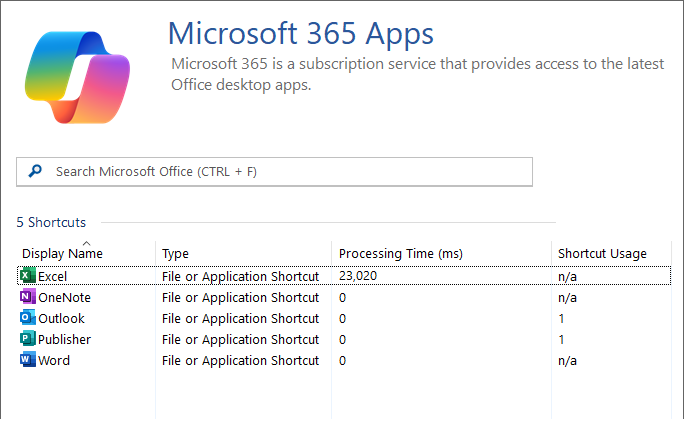Viewport: 684px width, 421px height.
Task: Click the Publisher app icon
Action: click(x=28, y=339)
